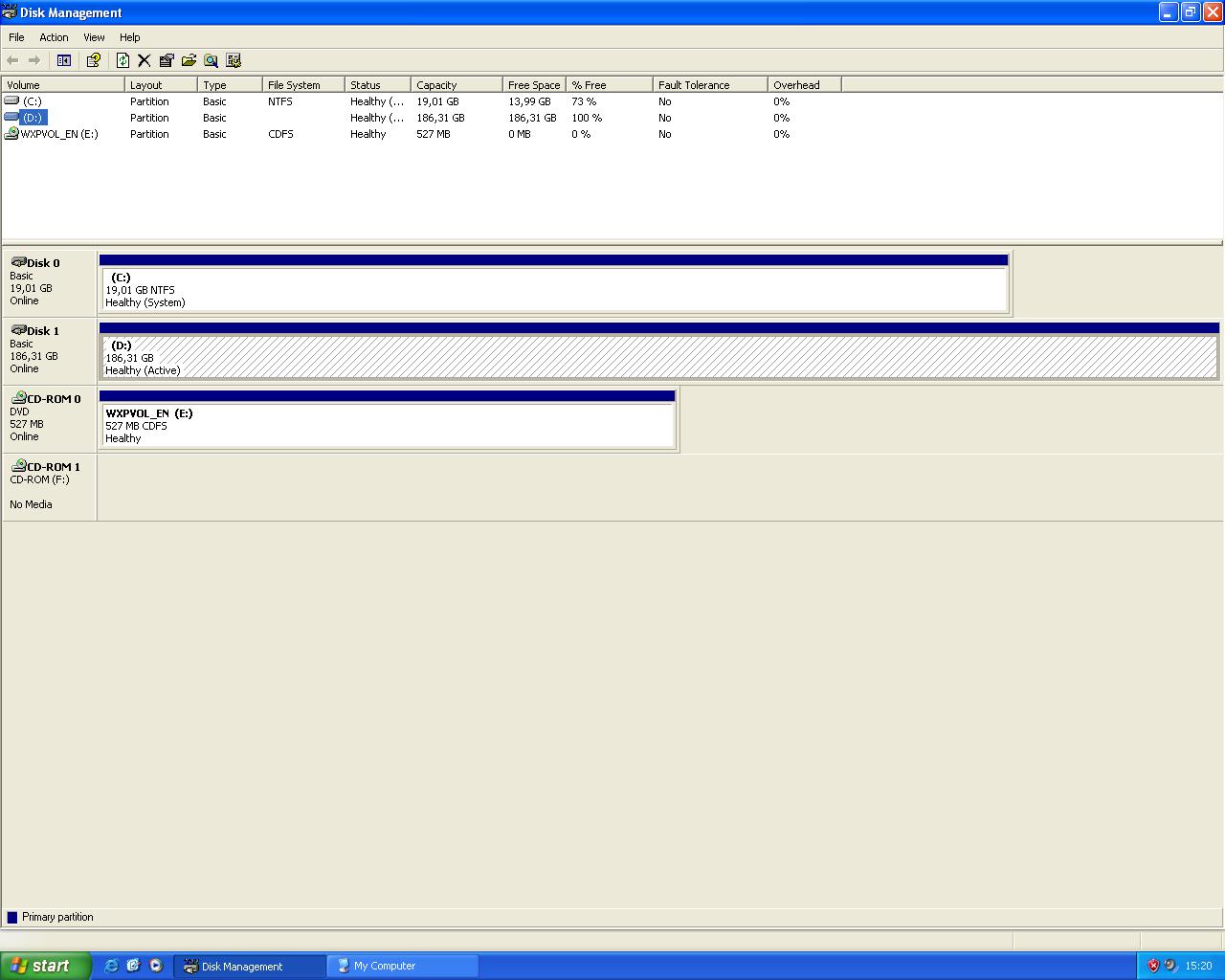Click the Help toolbar icon

click(94, 60)
